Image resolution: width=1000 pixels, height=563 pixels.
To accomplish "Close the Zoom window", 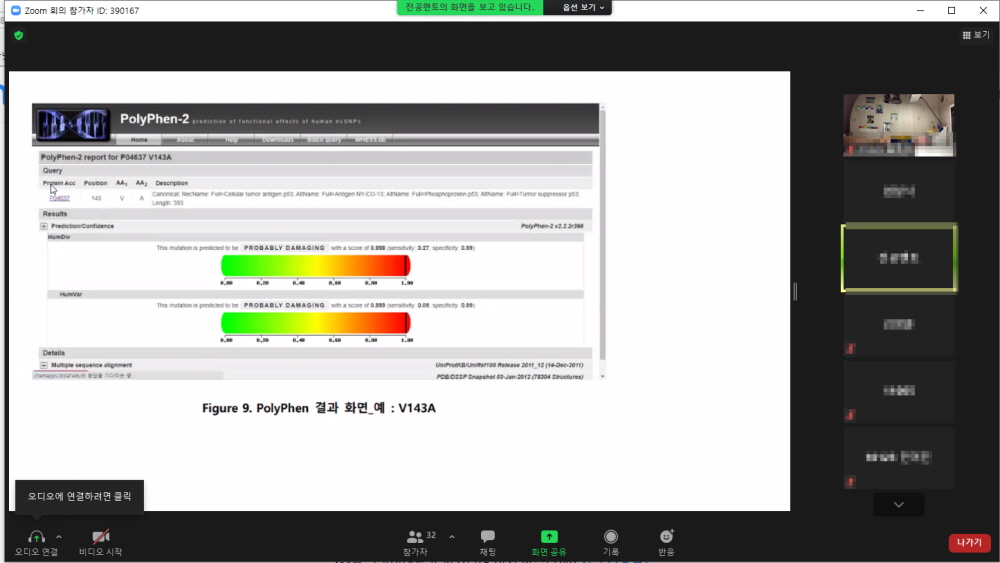I will click(x=983, y=10).
